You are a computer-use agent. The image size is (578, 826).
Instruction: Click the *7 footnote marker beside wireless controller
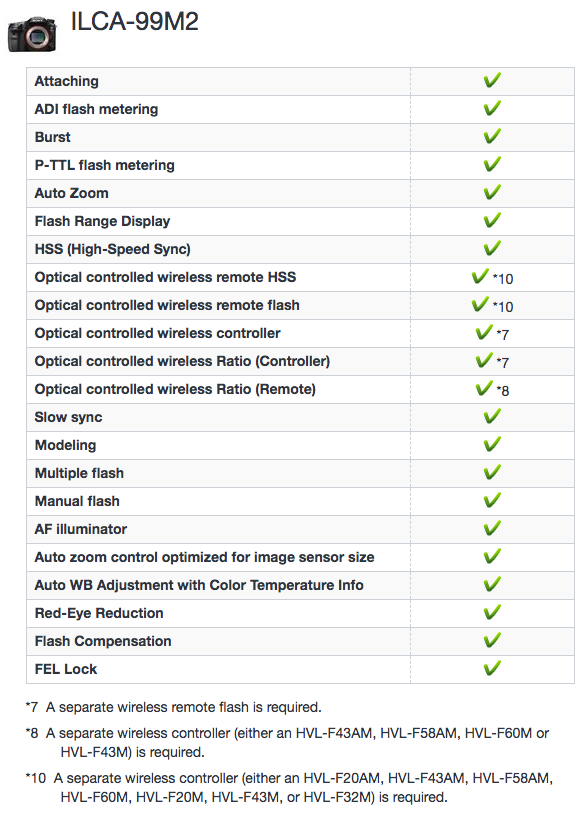pos(503,335)
